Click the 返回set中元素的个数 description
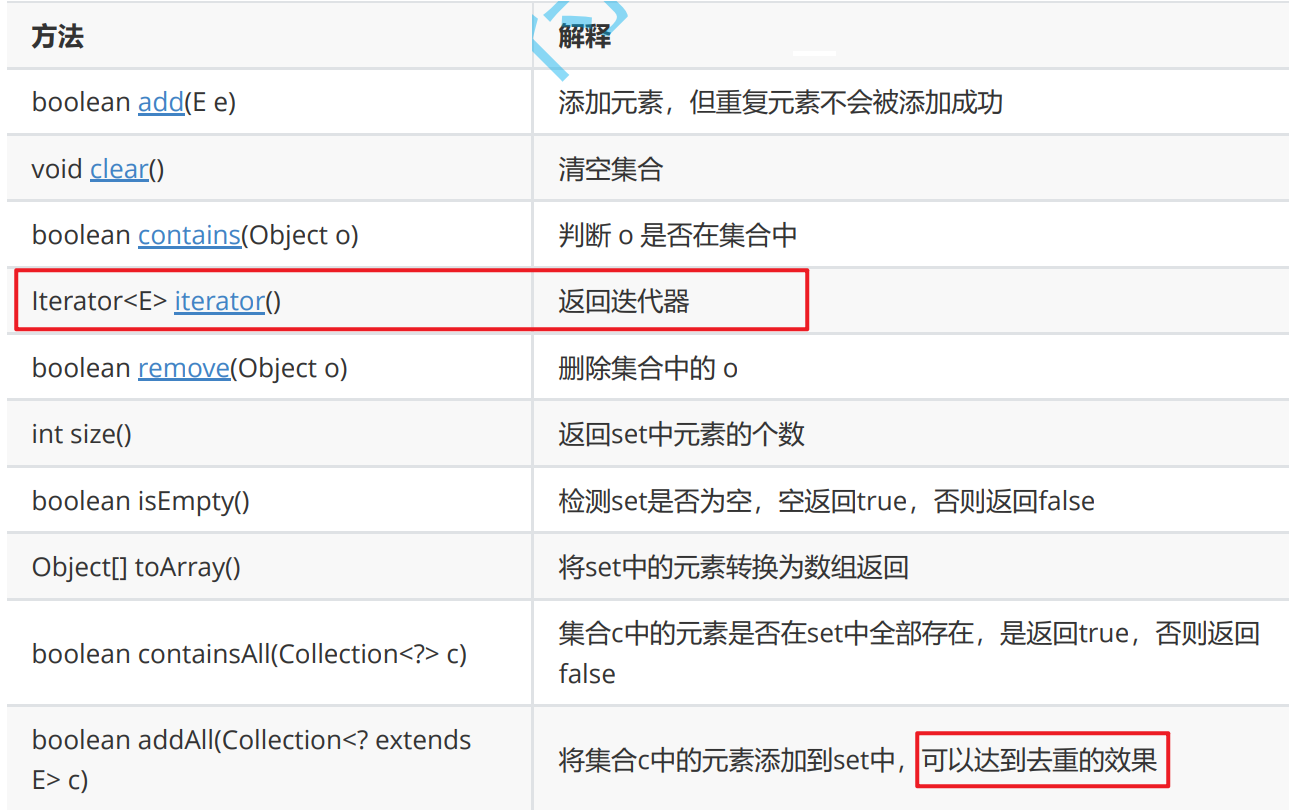Viewport: 1293px width, 811px height. [681, 434]
